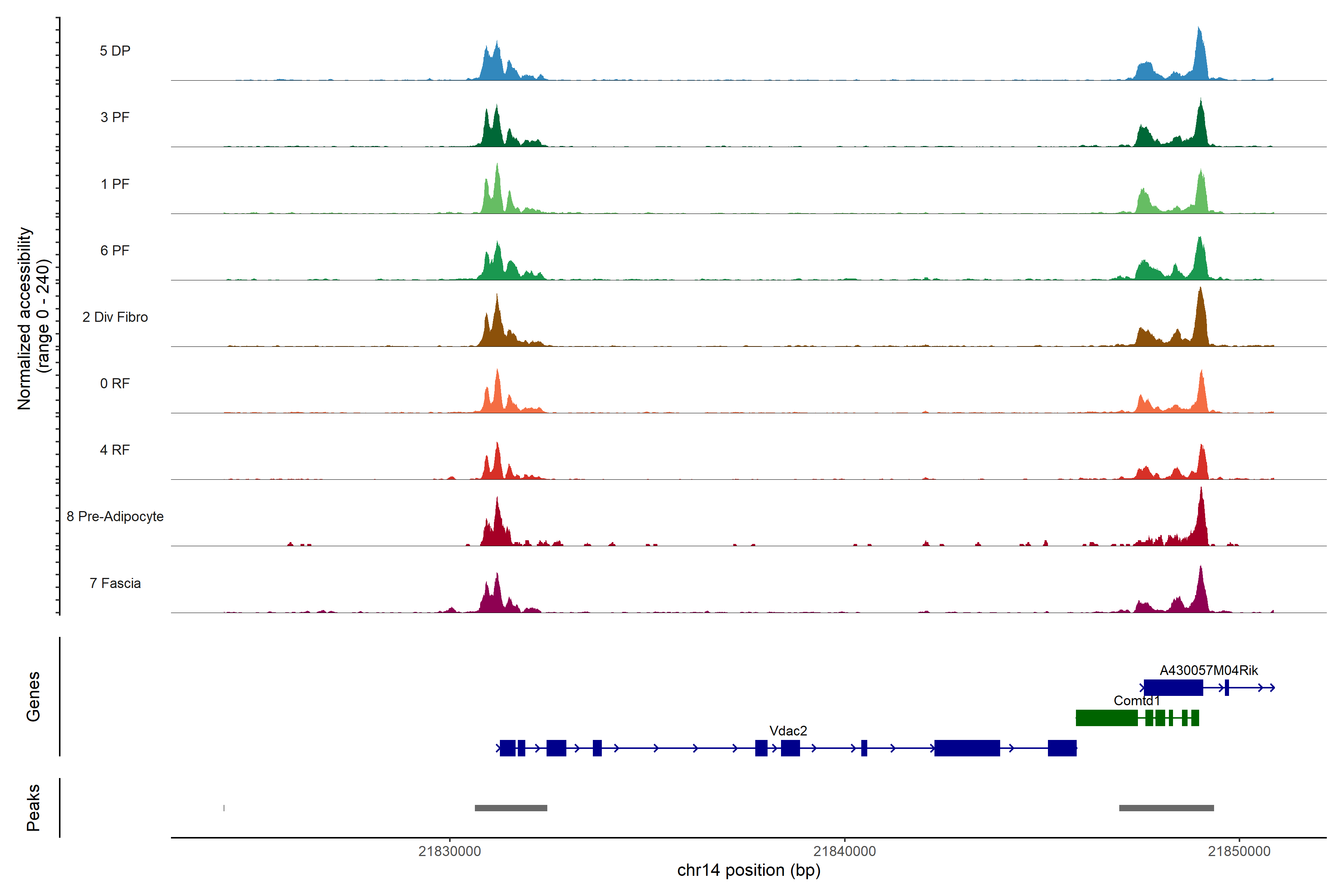Click the Genes panel label

click(x=33, y=697)
